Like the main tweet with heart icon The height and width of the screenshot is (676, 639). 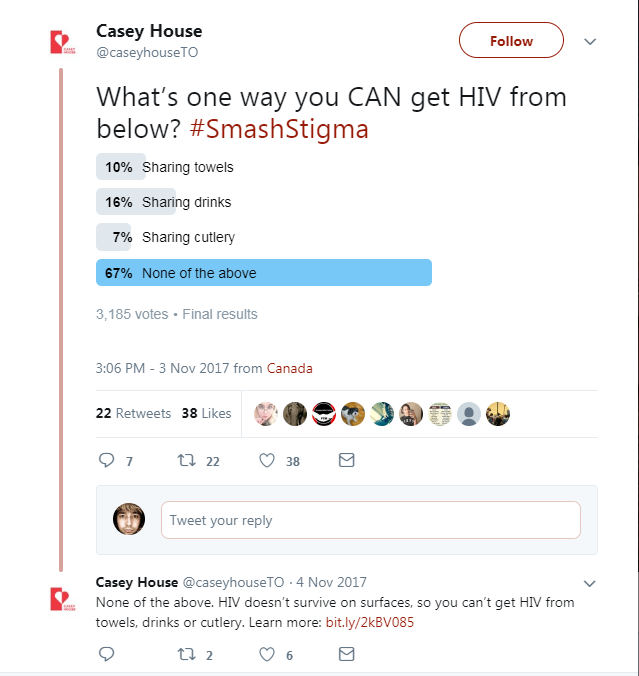pyautogui.click(x=267, y=460)
